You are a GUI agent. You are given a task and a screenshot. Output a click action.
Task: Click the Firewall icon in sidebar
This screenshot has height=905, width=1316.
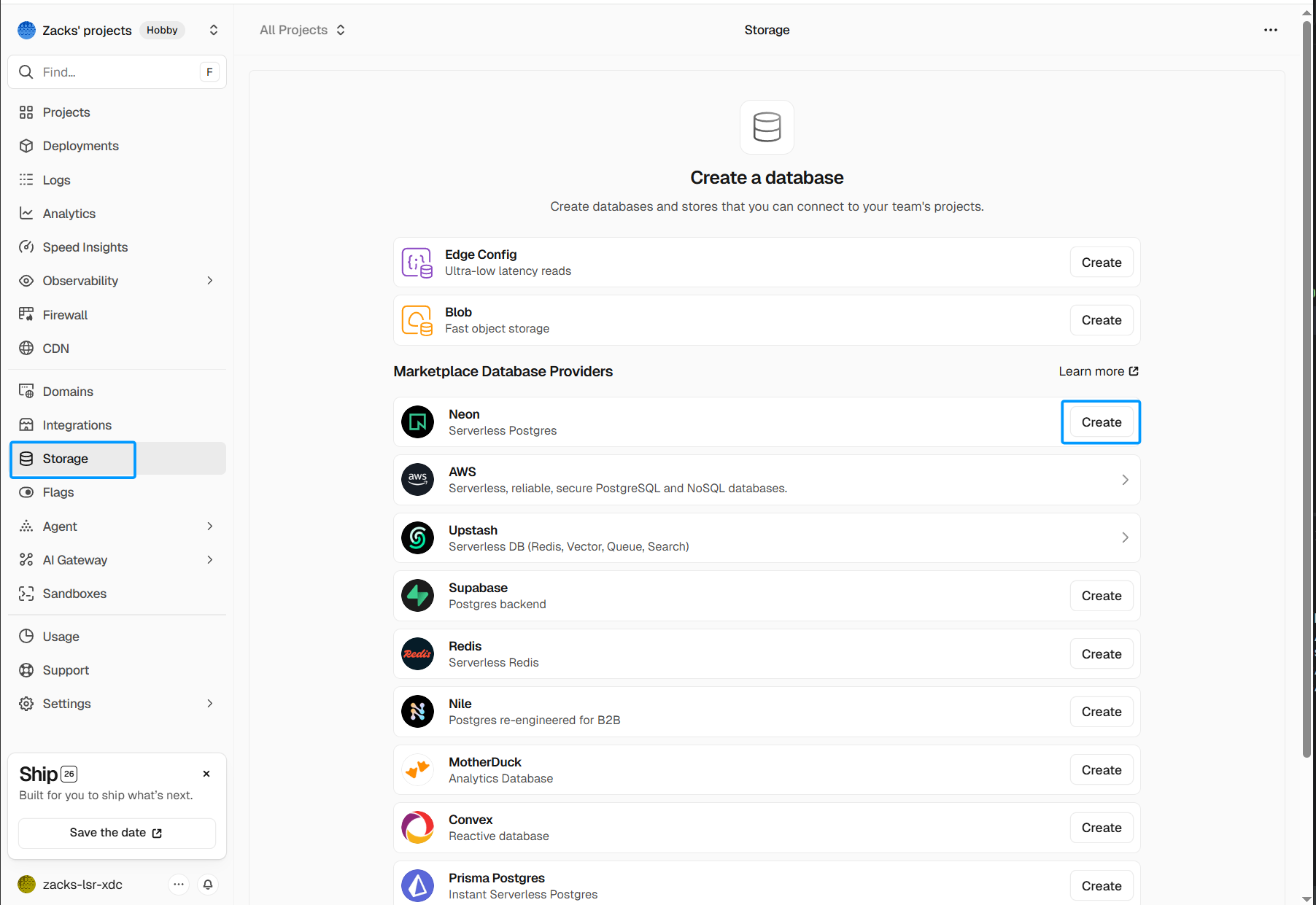point(26,314)
